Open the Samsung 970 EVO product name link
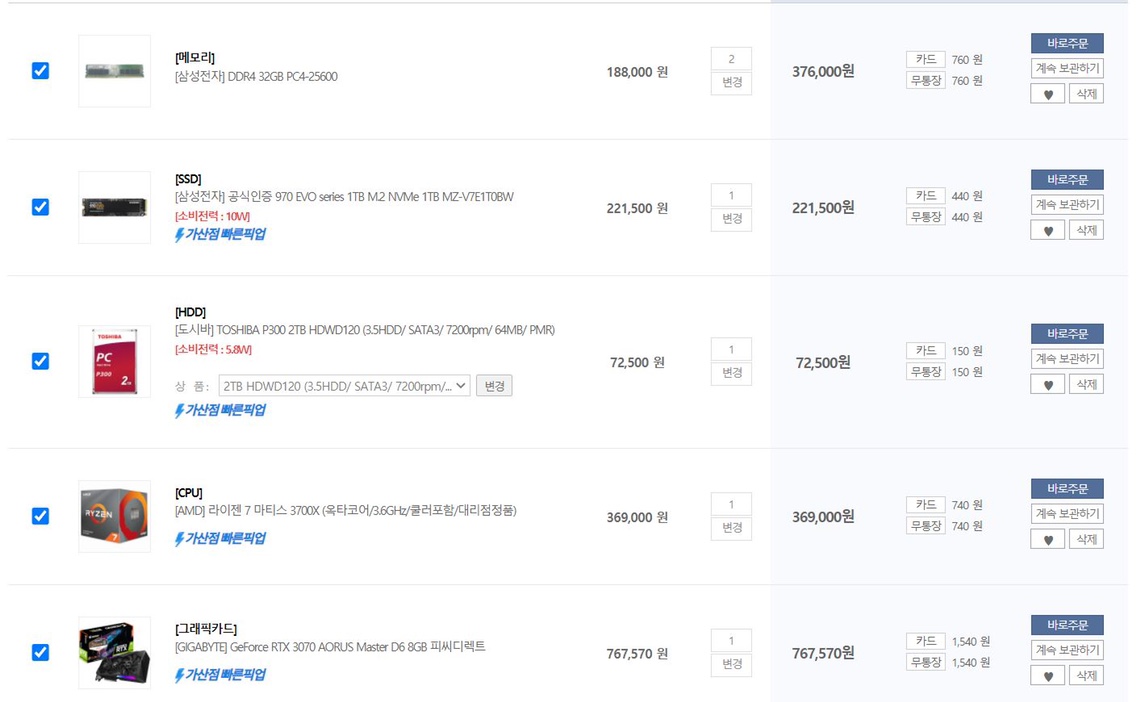This screenshot has width=1136, height=702. [344, 196]
